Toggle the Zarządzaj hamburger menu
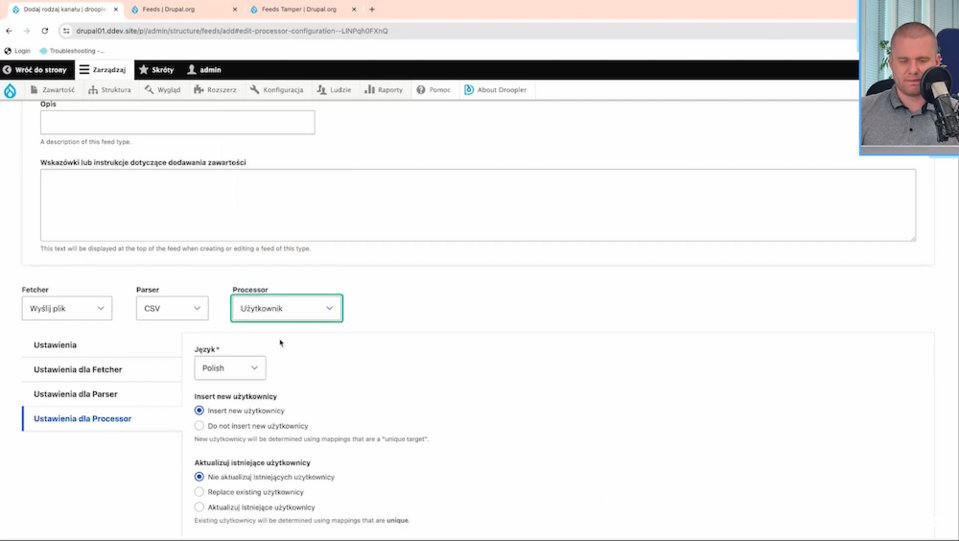Screen dimensions: 959x541 click(84, 70)
